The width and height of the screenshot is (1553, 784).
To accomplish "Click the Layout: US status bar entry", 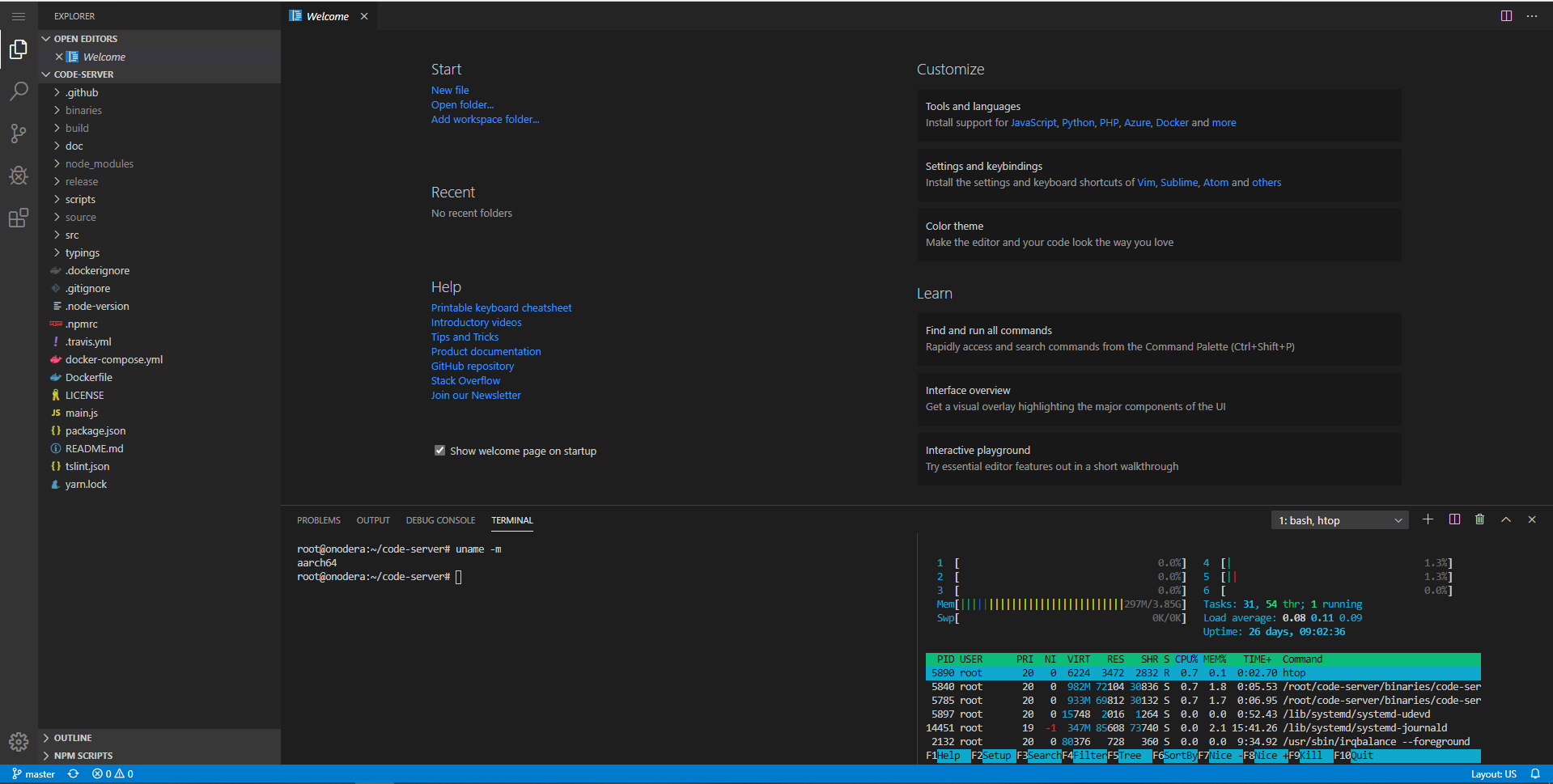I will tap(1494, 774).
